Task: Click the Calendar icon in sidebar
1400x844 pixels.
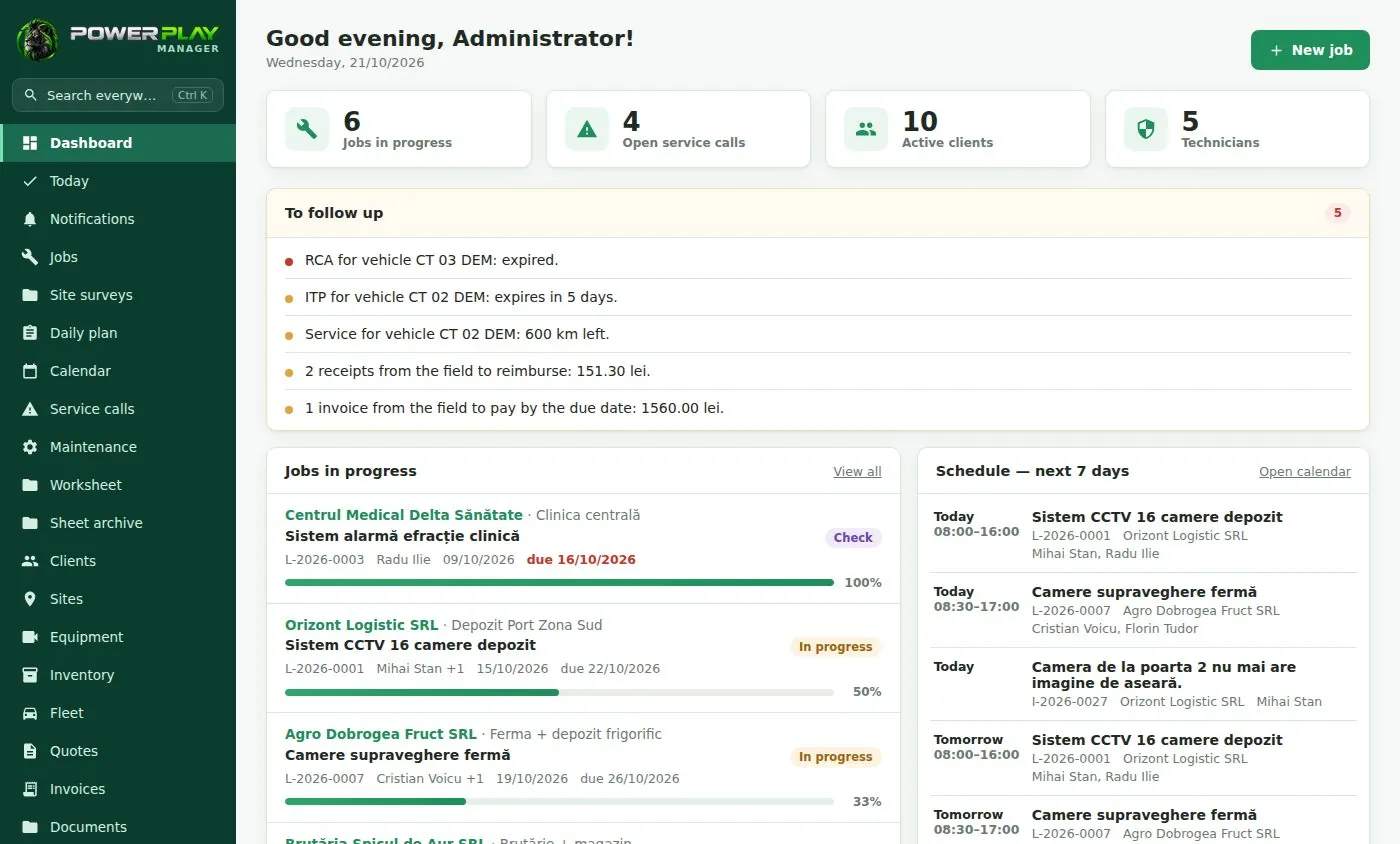Action: 30,371
